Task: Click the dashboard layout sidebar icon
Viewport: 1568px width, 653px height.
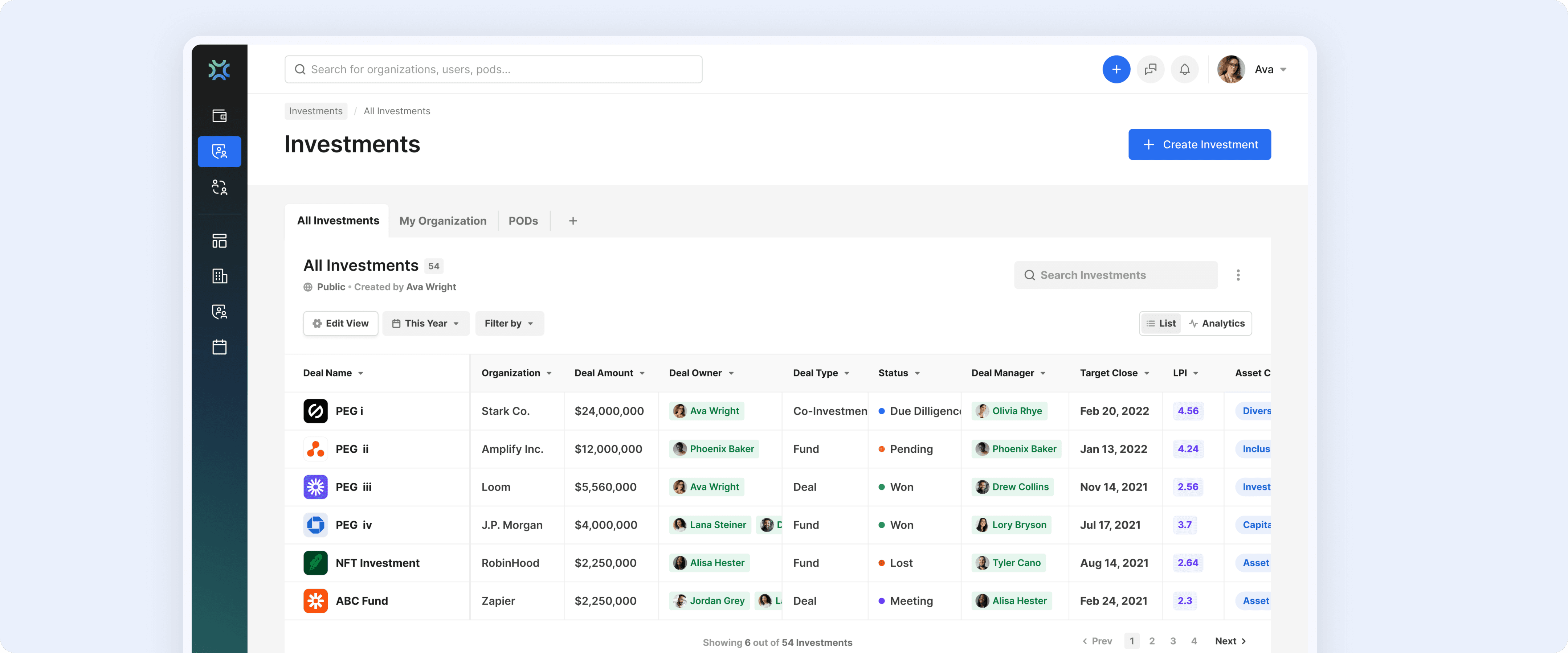Action: pyautogui.click(x=219, y=241)
